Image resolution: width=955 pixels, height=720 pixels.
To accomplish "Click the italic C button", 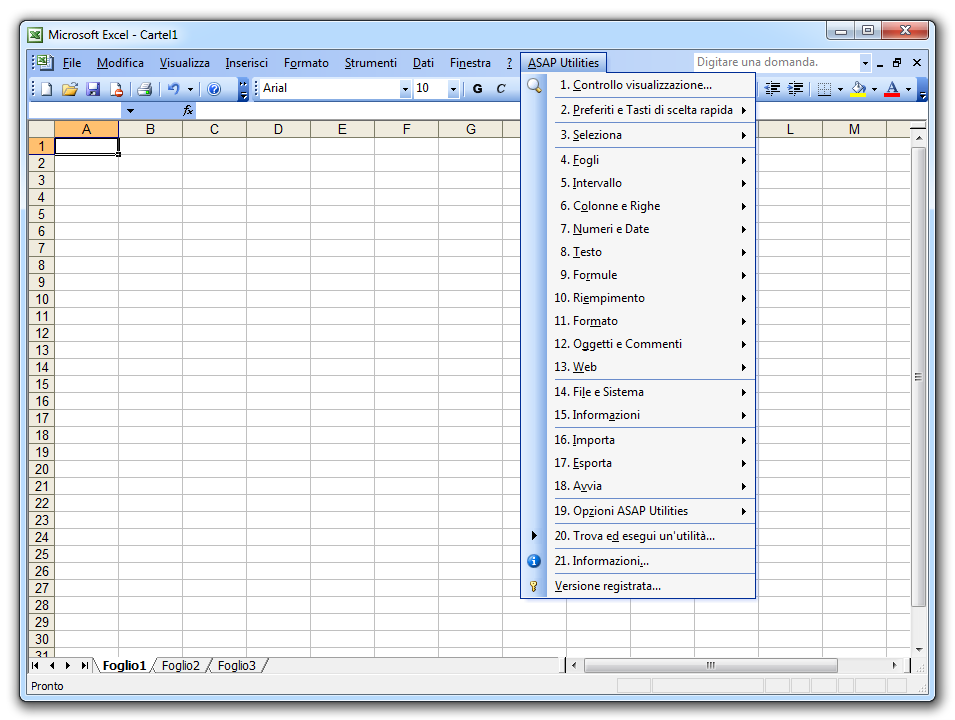I will (x=501, y=89).
